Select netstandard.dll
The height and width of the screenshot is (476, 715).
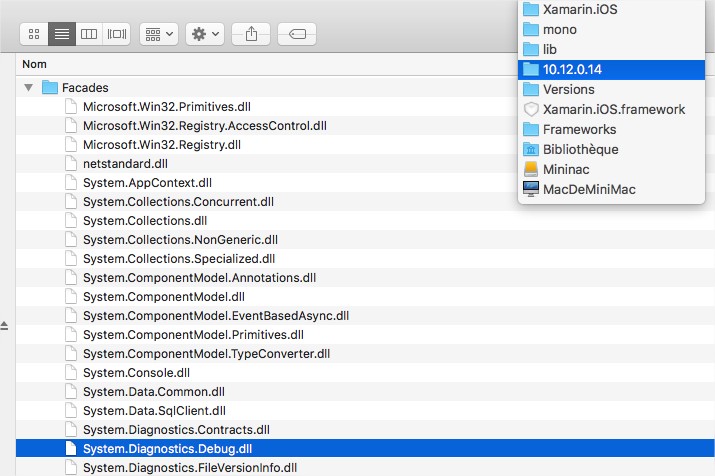(x=125, y=164)
